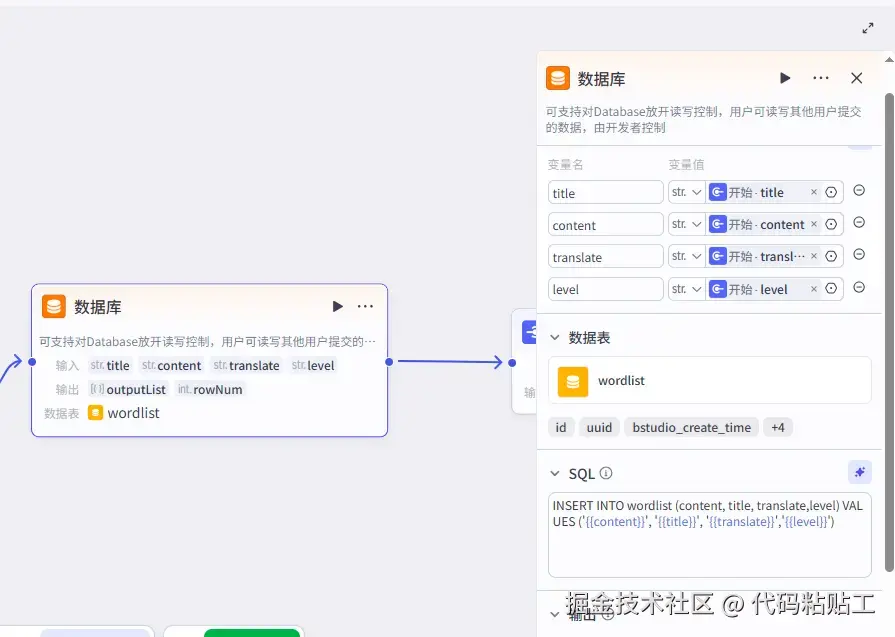This screenshot has height=637, width=895.
Task: Run the database node on the canvas card
Action: point(337,307)
